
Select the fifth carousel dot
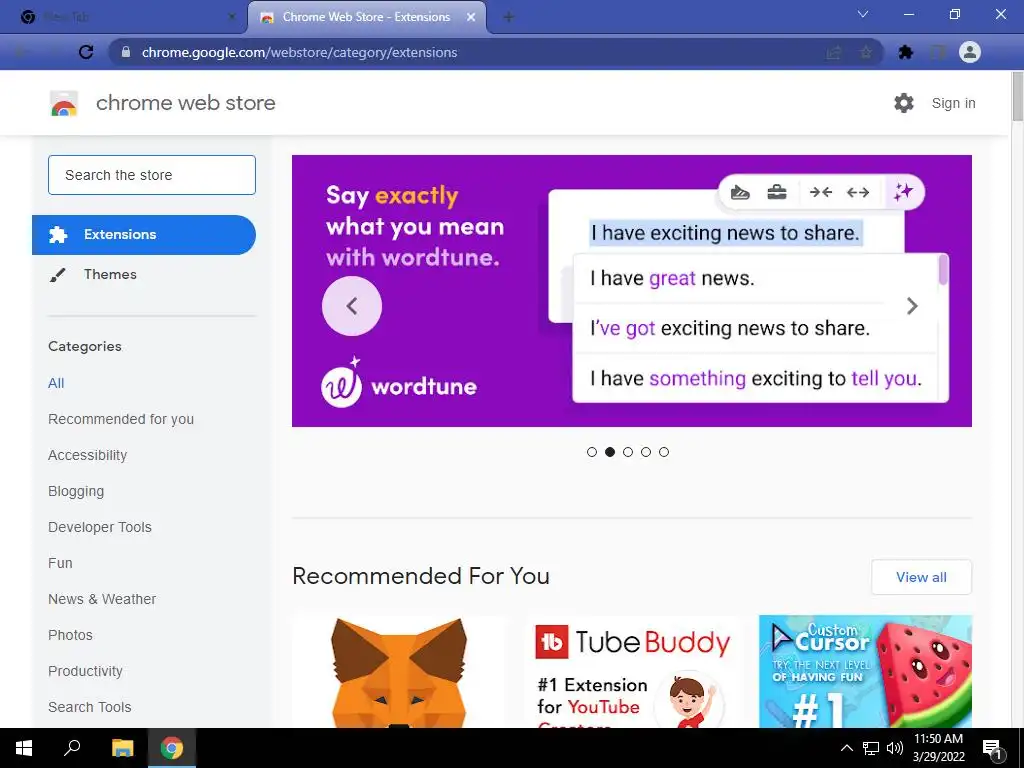click(x=664, y=452)
